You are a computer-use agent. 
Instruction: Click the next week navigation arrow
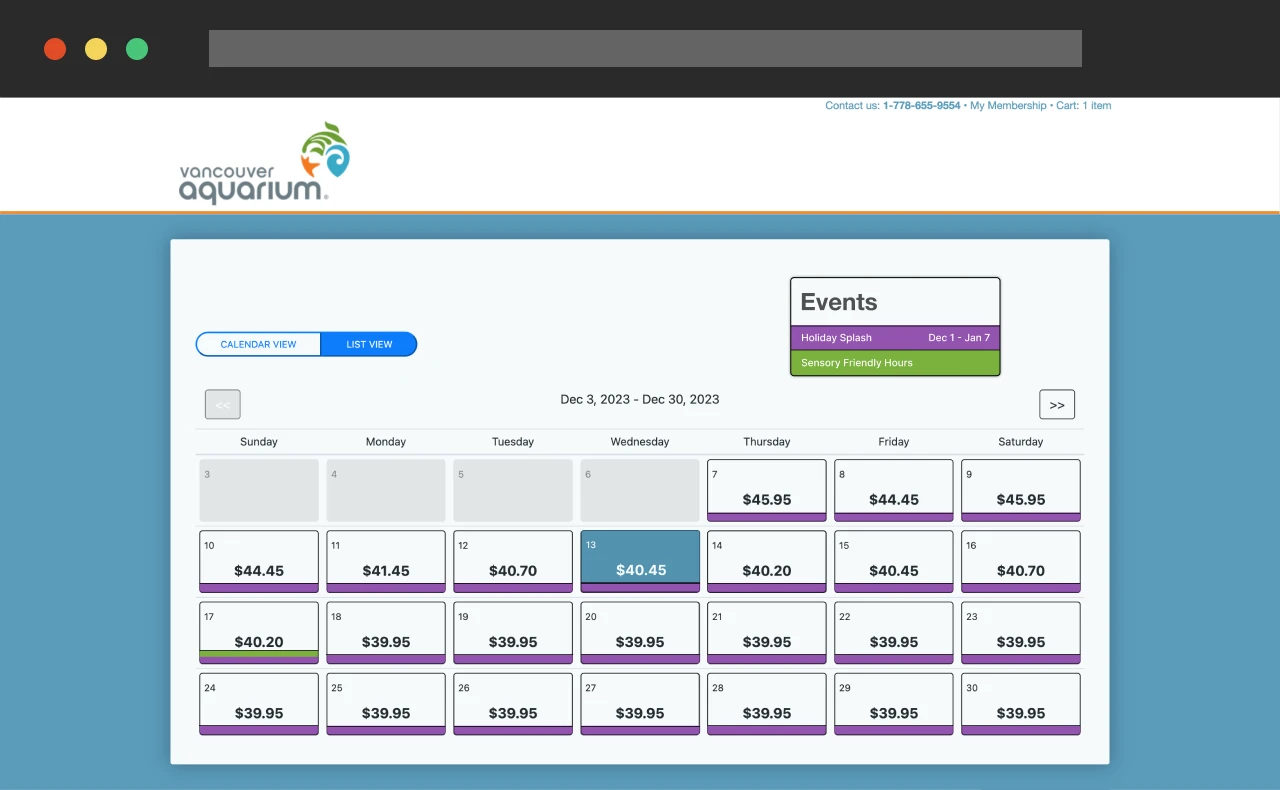coord(1057,404)
